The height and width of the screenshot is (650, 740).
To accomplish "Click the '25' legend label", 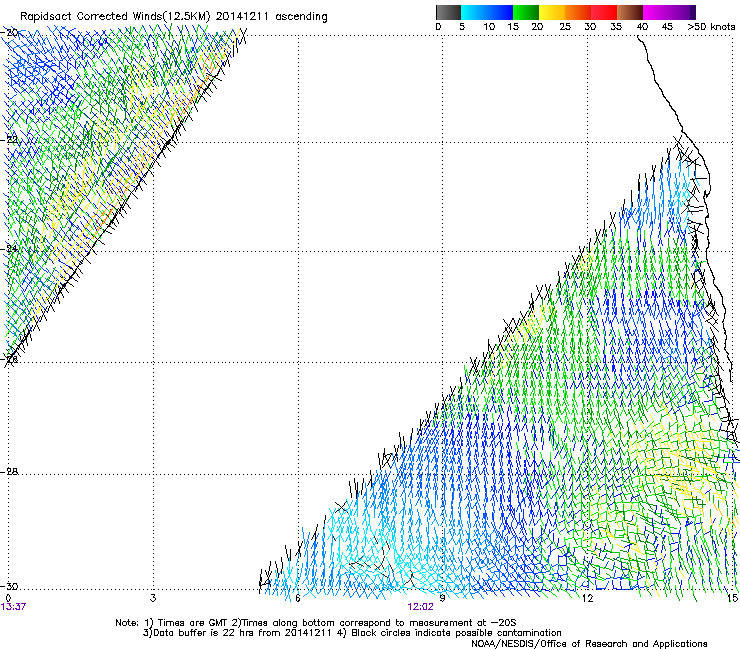I will coord(565,26).
